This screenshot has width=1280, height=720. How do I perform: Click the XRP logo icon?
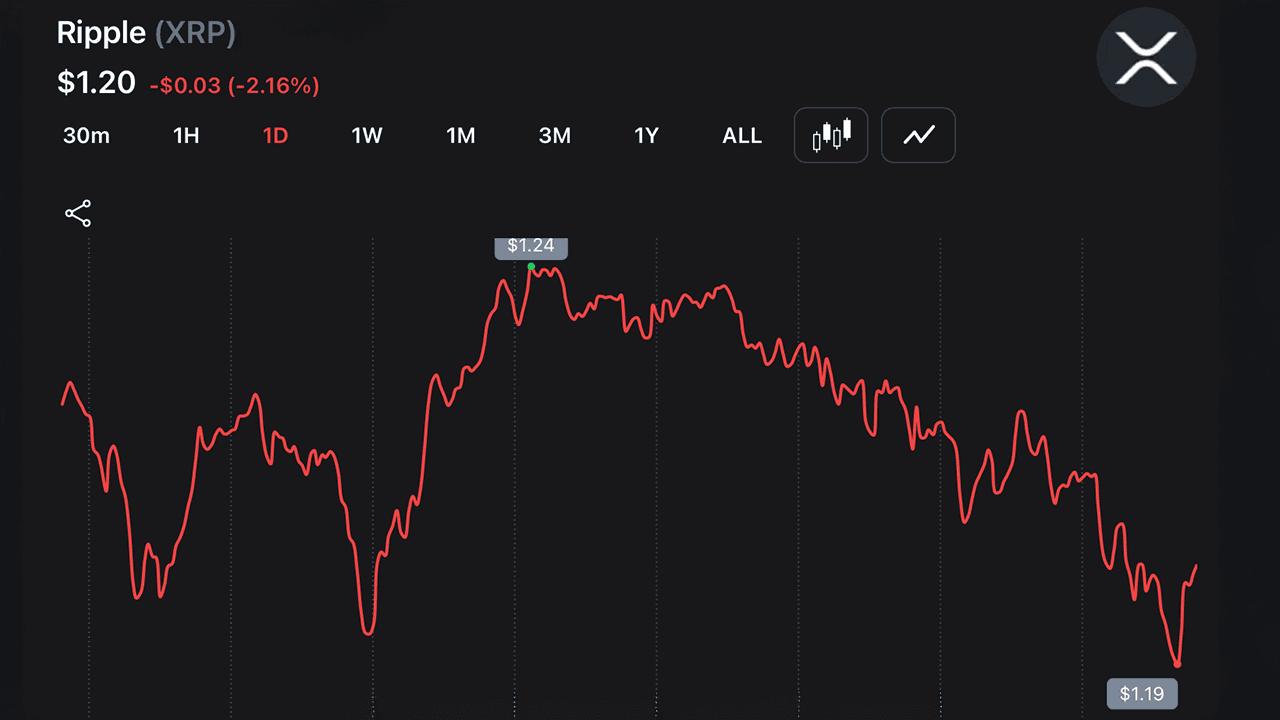pyautogui.click(x=1146, y=57)
